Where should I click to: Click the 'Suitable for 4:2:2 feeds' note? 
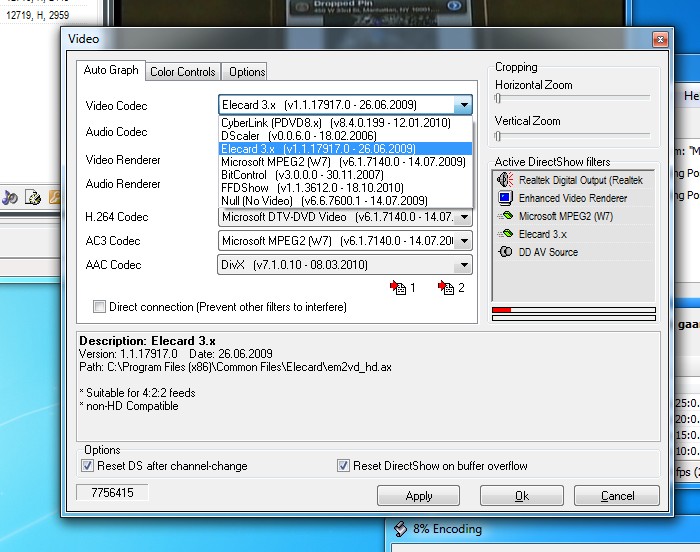click(x=138, y=393)
